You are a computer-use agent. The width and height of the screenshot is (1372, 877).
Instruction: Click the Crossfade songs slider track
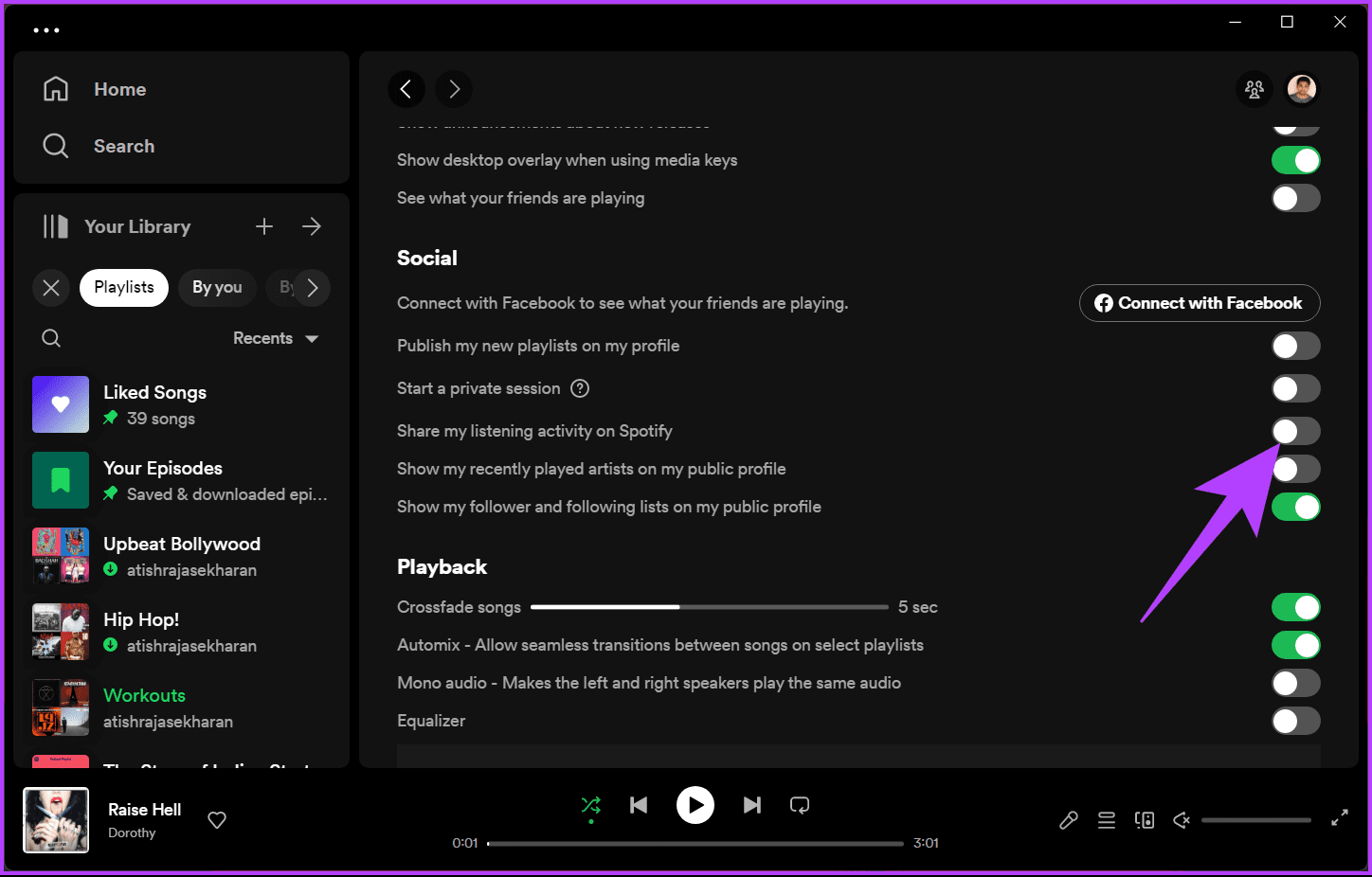tap(710, 607)
